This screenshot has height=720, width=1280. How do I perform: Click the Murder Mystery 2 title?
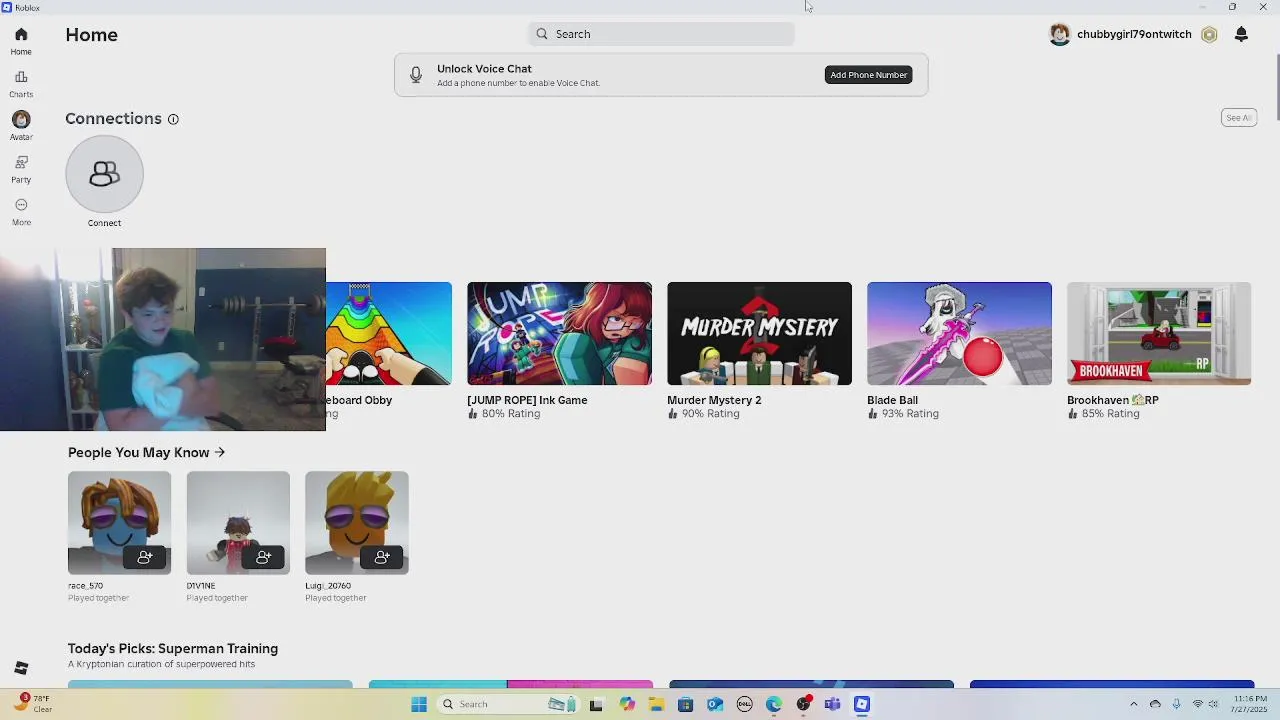point(714,400)
